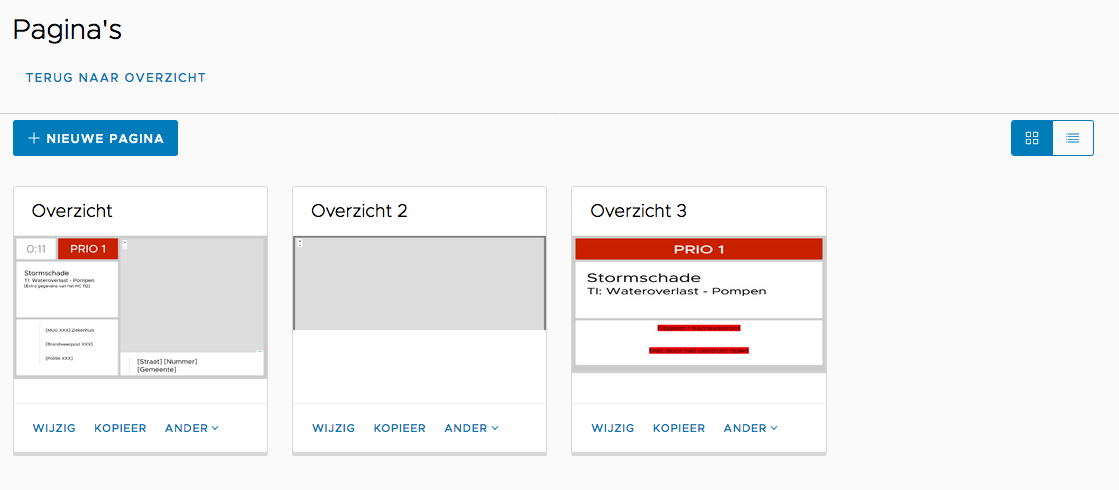Click the Overzicht 3 card title
The image size is (1119, 490).
coord(638,211)
